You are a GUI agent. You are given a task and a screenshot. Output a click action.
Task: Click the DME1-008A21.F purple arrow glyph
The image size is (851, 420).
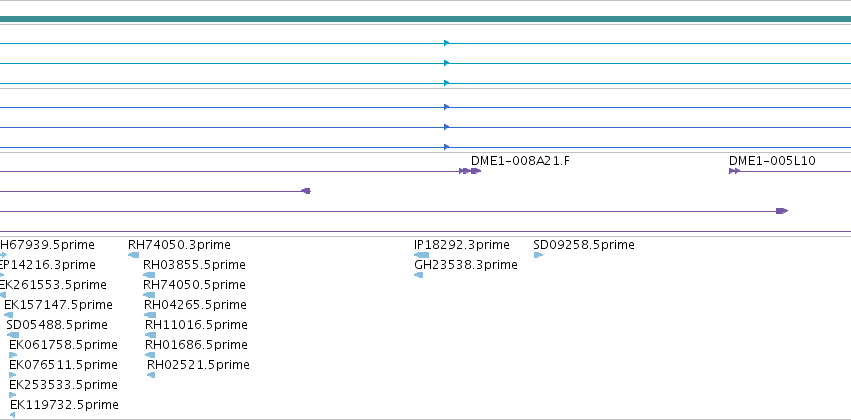click(x=475, y=171)
